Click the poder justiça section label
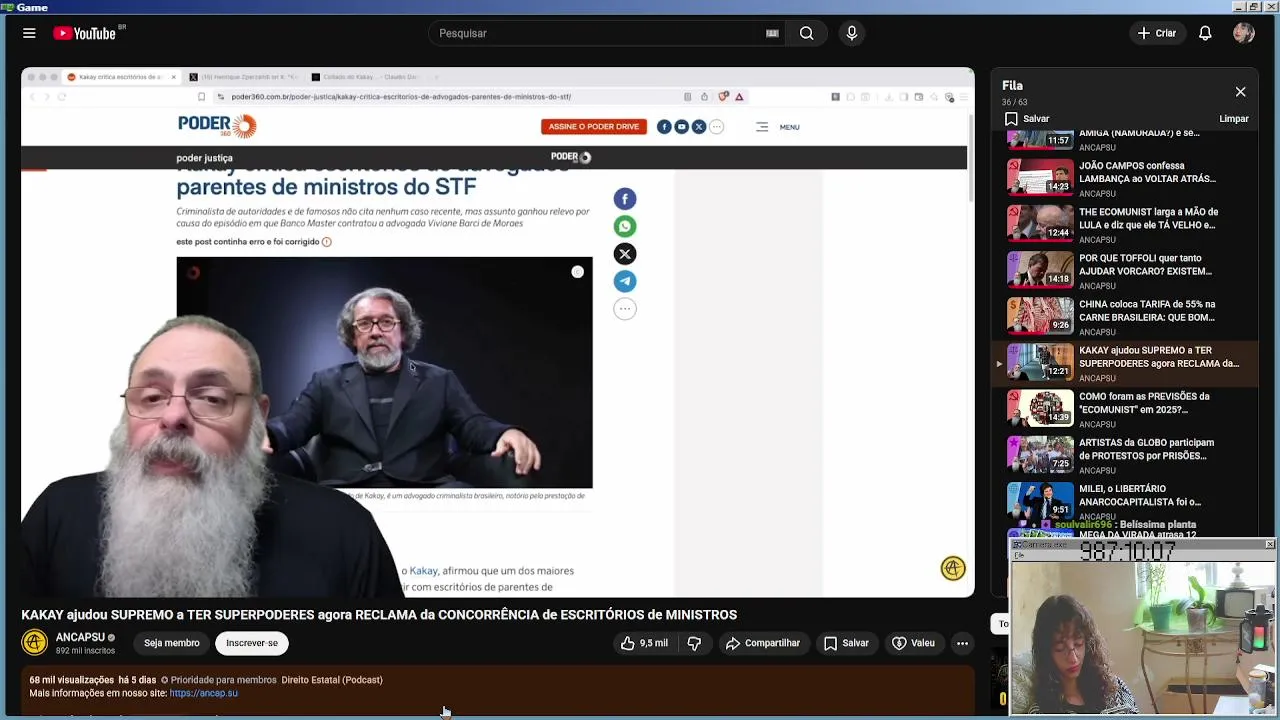 (204, 158)
